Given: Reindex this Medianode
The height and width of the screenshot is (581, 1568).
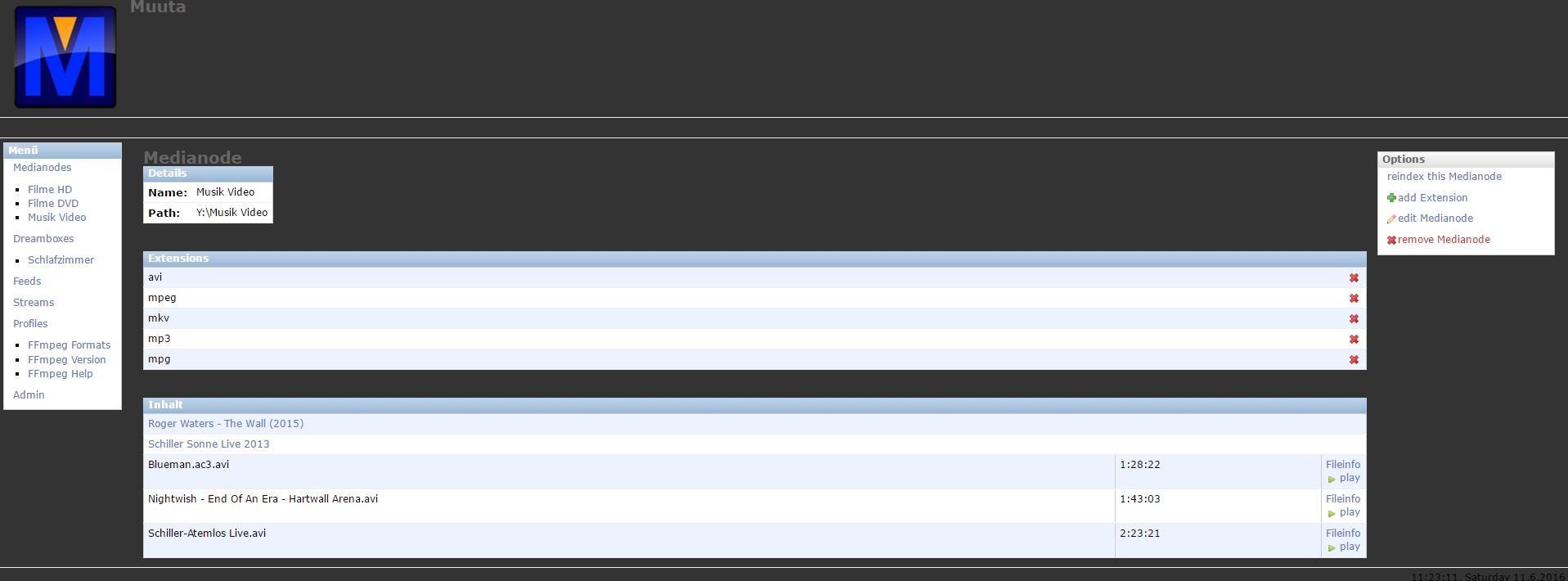Looking at the screenshot, I should click(1444, 177).
